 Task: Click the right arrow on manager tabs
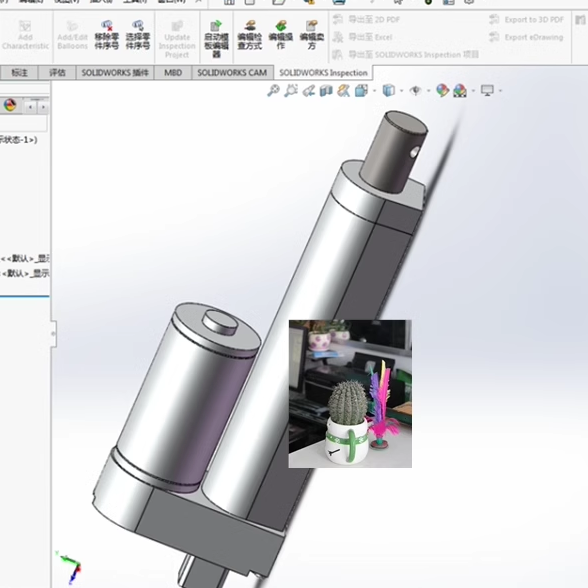click(x=43, y=108)
